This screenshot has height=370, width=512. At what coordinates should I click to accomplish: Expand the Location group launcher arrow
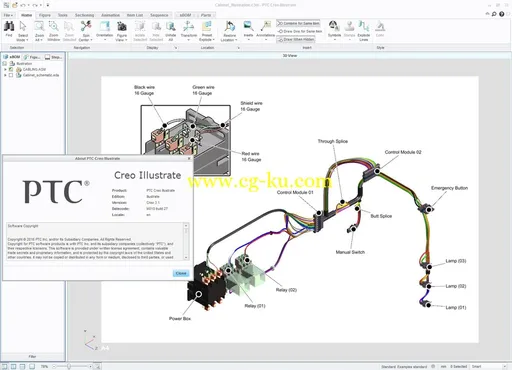coord(238,48)
